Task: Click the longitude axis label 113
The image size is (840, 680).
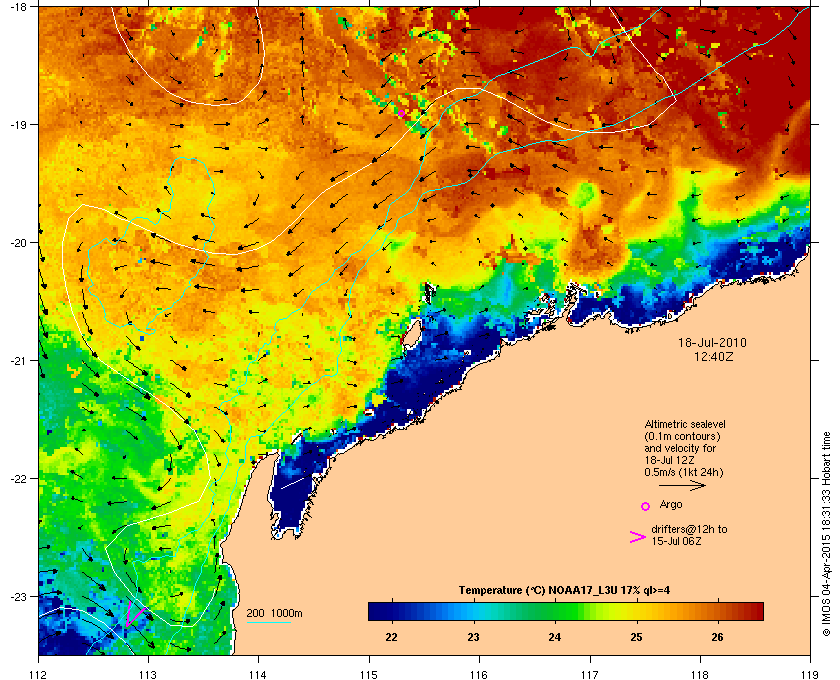Action: coord(148,674)
